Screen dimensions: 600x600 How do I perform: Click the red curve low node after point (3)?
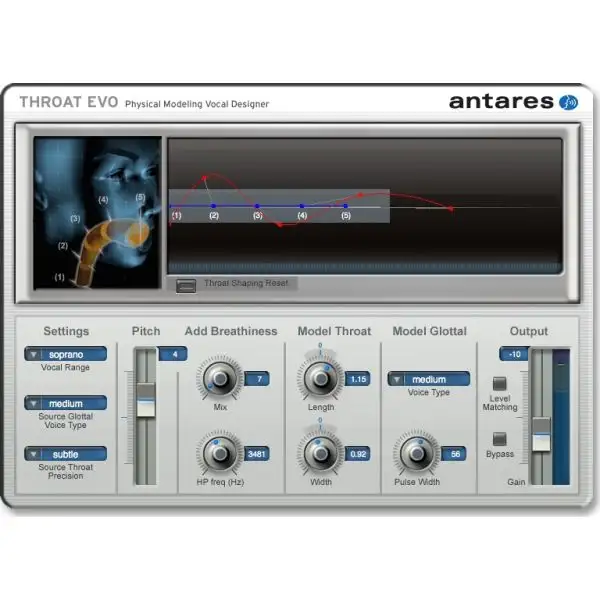(x=280, y=225)
